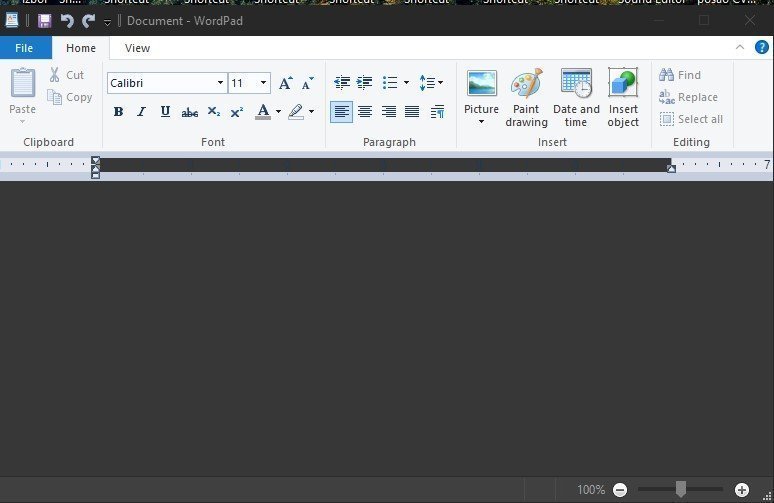The height and width of the screenshot is (503, 774).
Task: Expand the Calibri font family dropdown
Action: (x=220, y=83)
